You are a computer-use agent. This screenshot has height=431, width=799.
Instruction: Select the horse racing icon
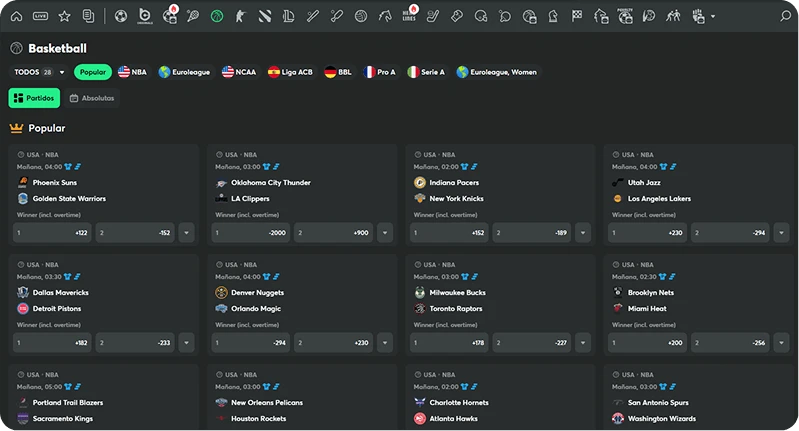(385, 16)
